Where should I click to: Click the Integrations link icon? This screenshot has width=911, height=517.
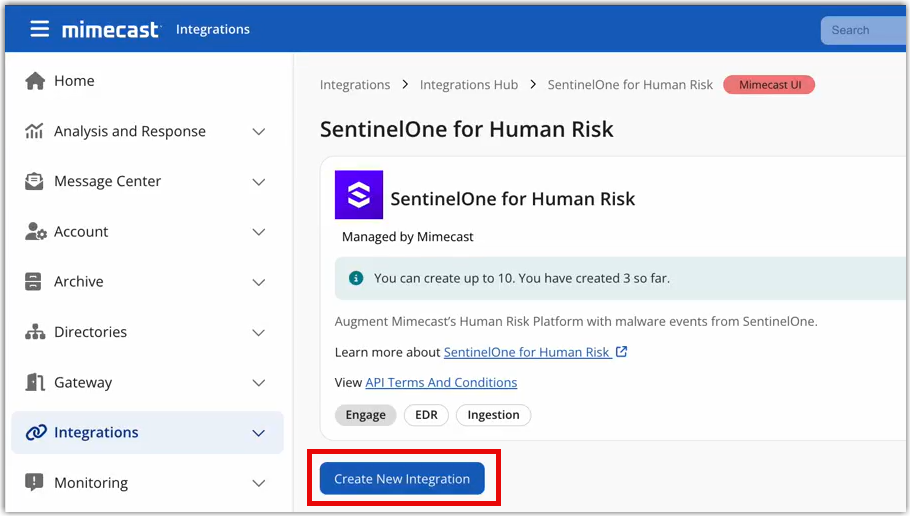[36, 432]
